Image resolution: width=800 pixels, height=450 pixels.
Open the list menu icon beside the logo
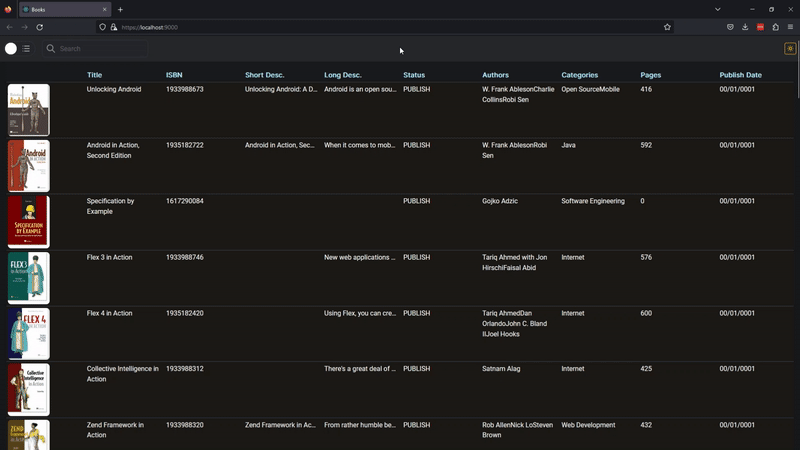(26, 48)
